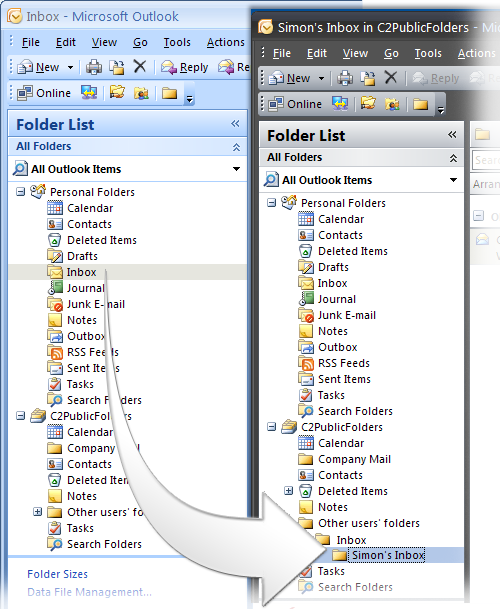Viewport: 500px width, 609px height.
Task: Select RSS Feeds in Simon's Inbox window
Action: click(x=334, y=363)
